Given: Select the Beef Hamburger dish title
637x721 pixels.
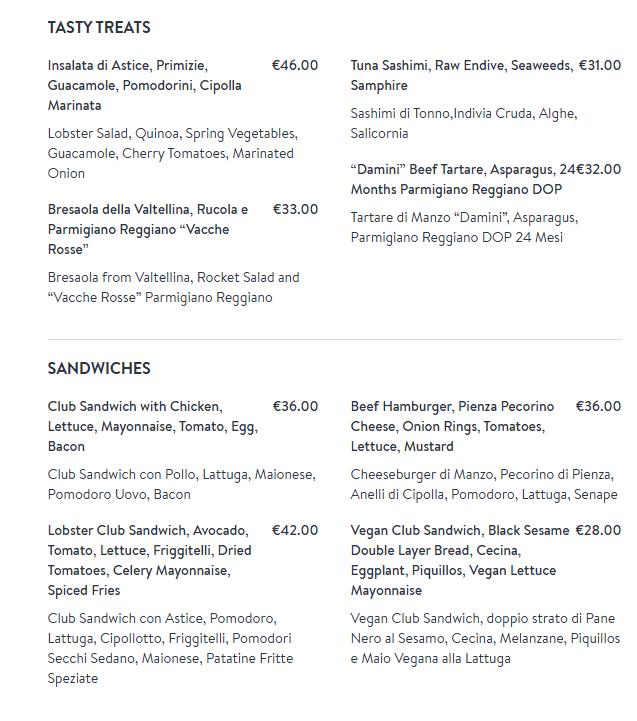Looking at the screenshot, I should point(452,426).
